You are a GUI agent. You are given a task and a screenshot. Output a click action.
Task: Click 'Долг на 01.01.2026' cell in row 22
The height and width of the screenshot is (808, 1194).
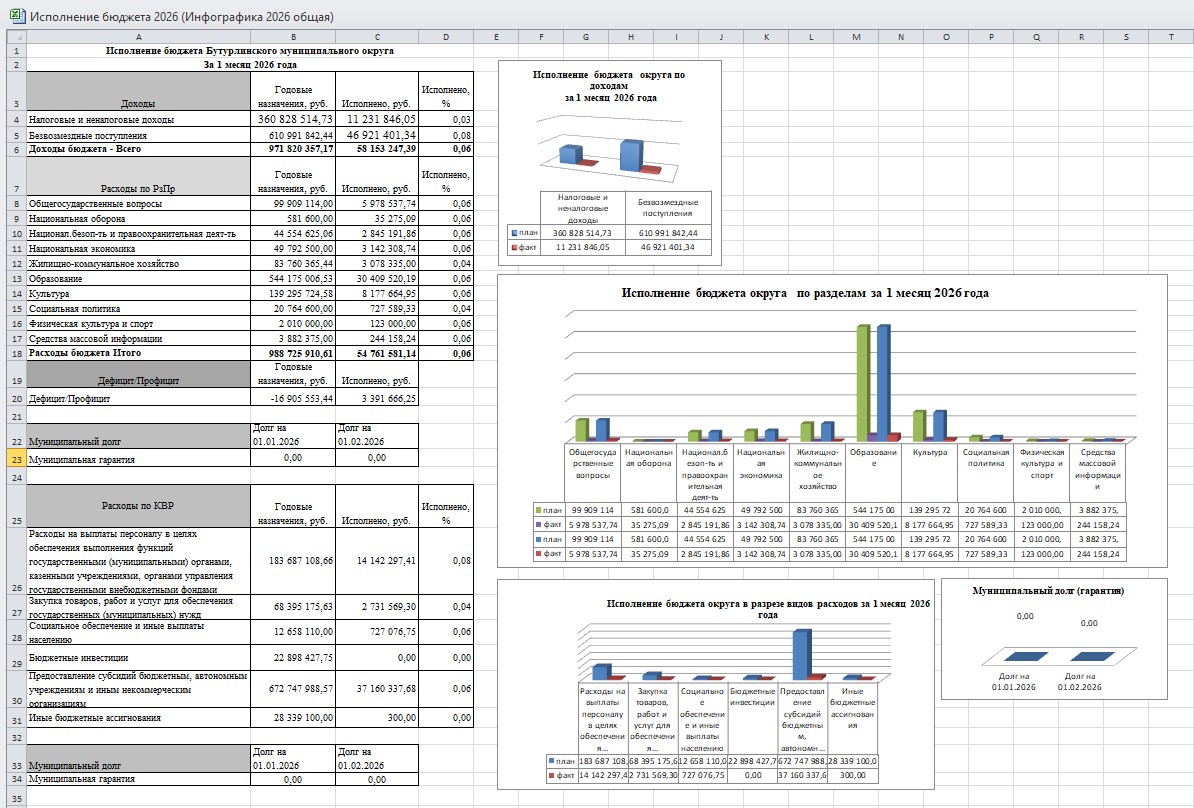pos(292,435)
